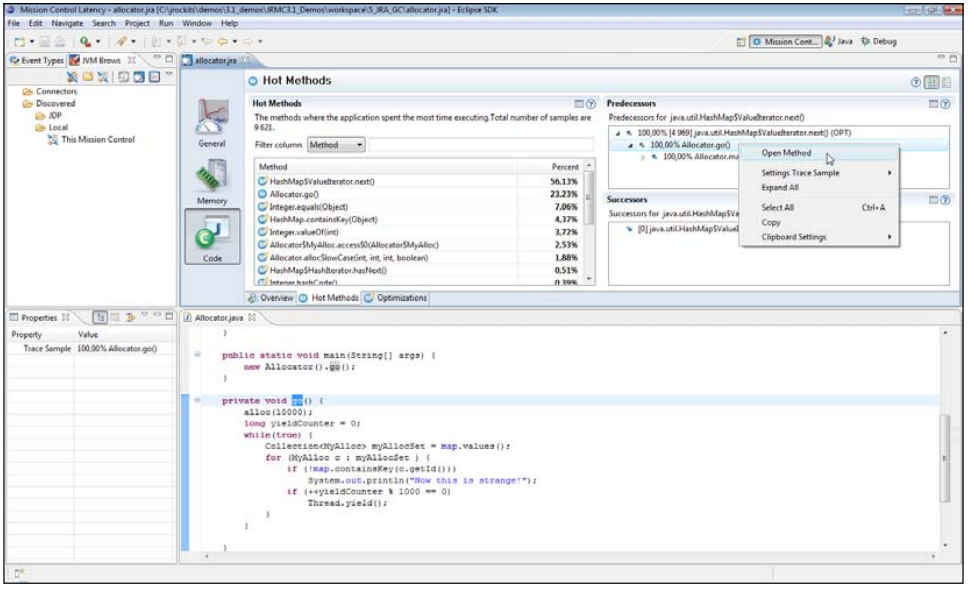This screenshot has height=589, width=968.
Task: Toggle Show Categories in Properties view
Action: tap(100, 317)
